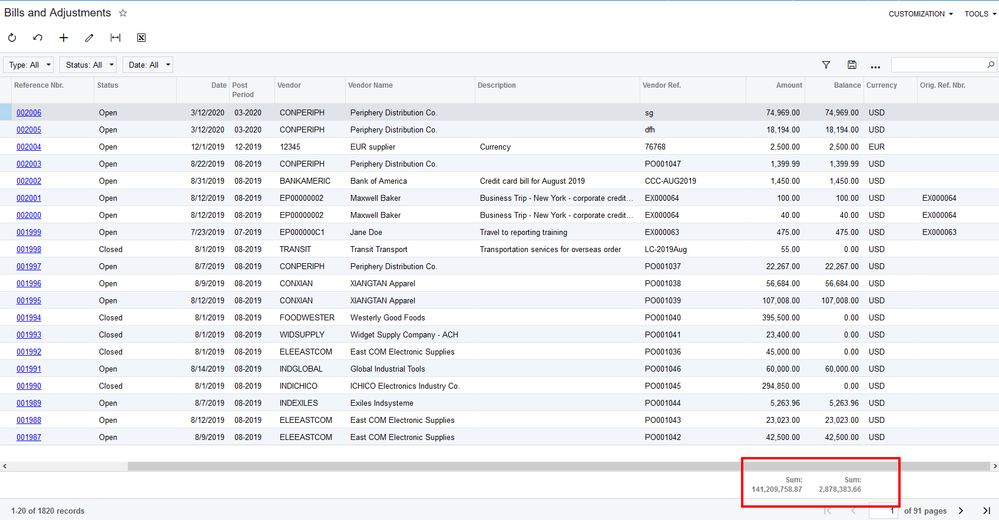Go to last page arrow

[986, 510]
